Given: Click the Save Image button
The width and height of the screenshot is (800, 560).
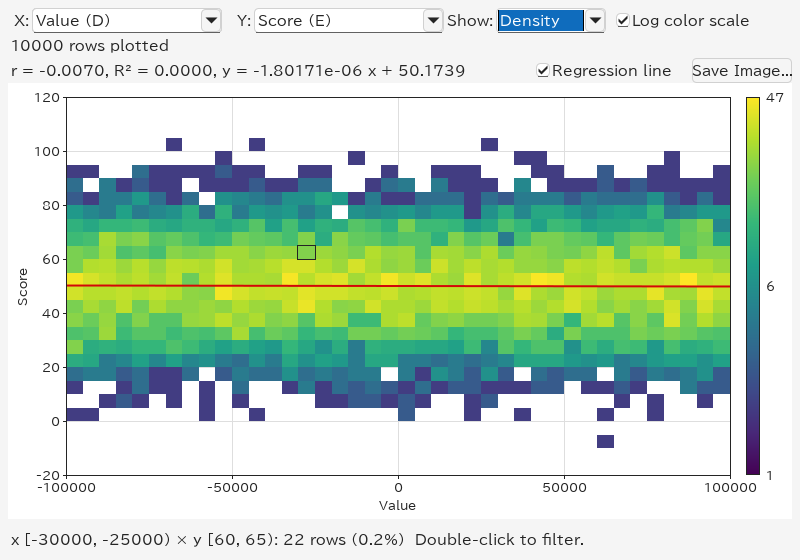Looking at the screenshot, I should 742,70.
